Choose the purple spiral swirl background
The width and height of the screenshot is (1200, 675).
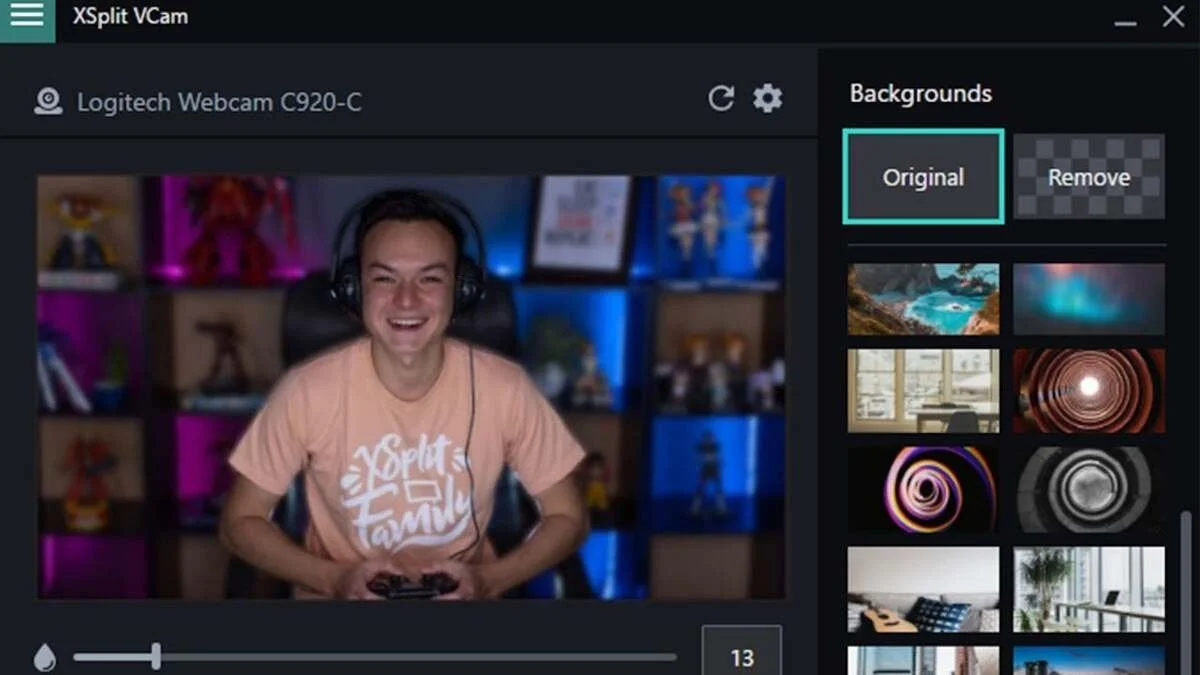click(923, 489)
